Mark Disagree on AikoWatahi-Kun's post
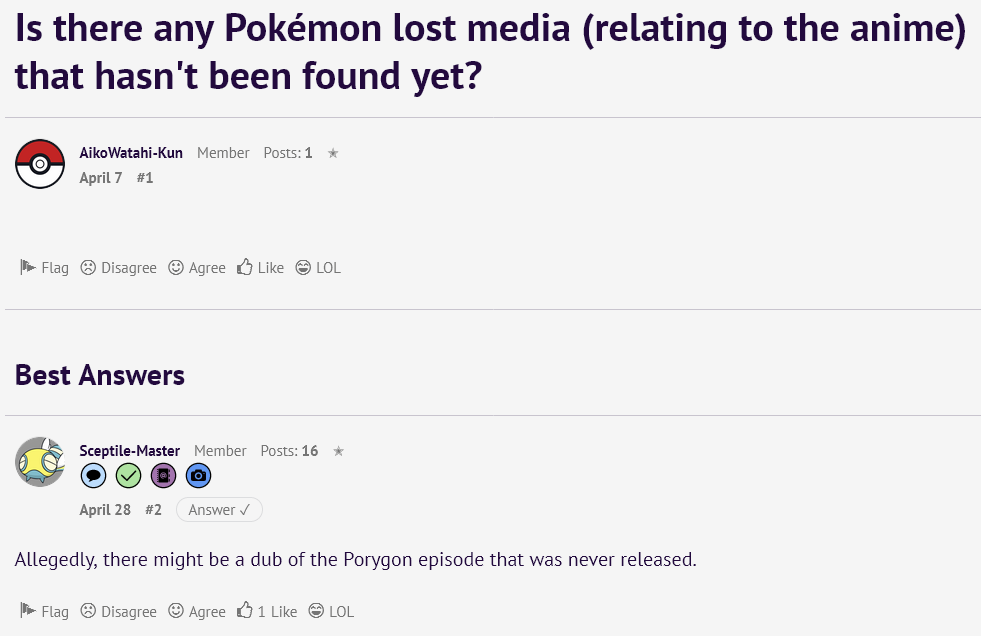981x636 pixels. [119, 268]
